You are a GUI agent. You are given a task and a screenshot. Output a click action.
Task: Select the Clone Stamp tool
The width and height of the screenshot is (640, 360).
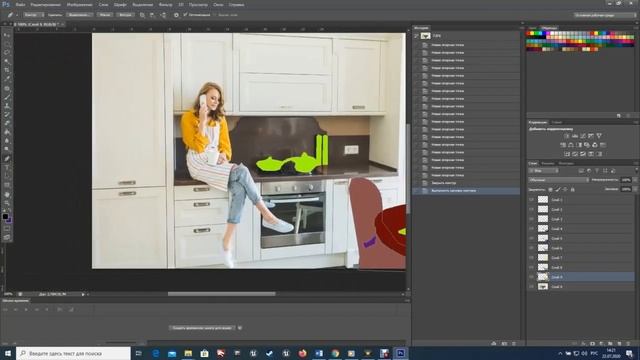[x=7, y=106]
